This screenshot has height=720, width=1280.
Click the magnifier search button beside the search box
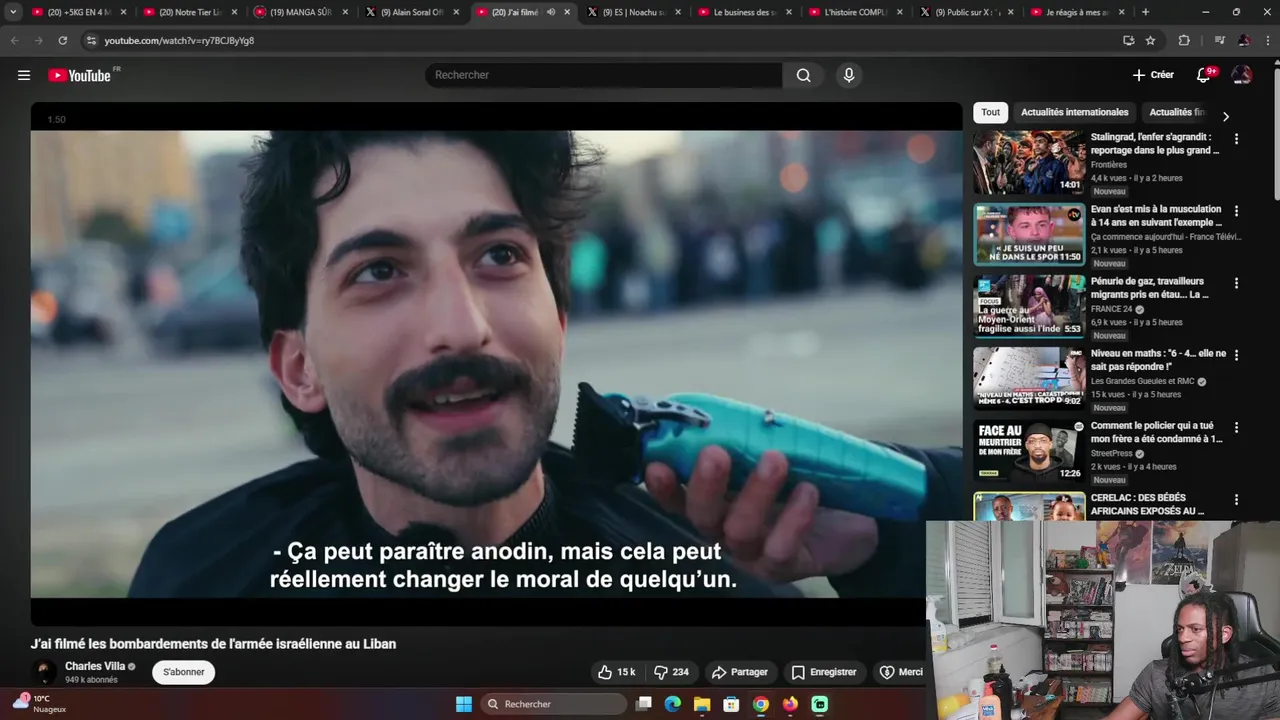[803, 75]
